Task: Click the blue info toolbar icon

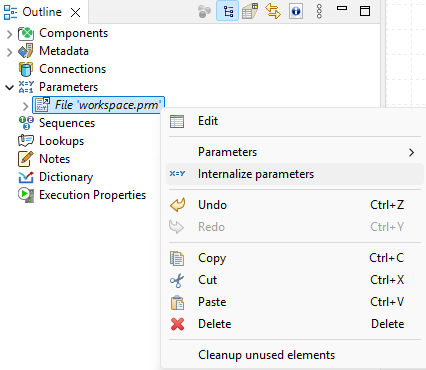Action: 296,12
